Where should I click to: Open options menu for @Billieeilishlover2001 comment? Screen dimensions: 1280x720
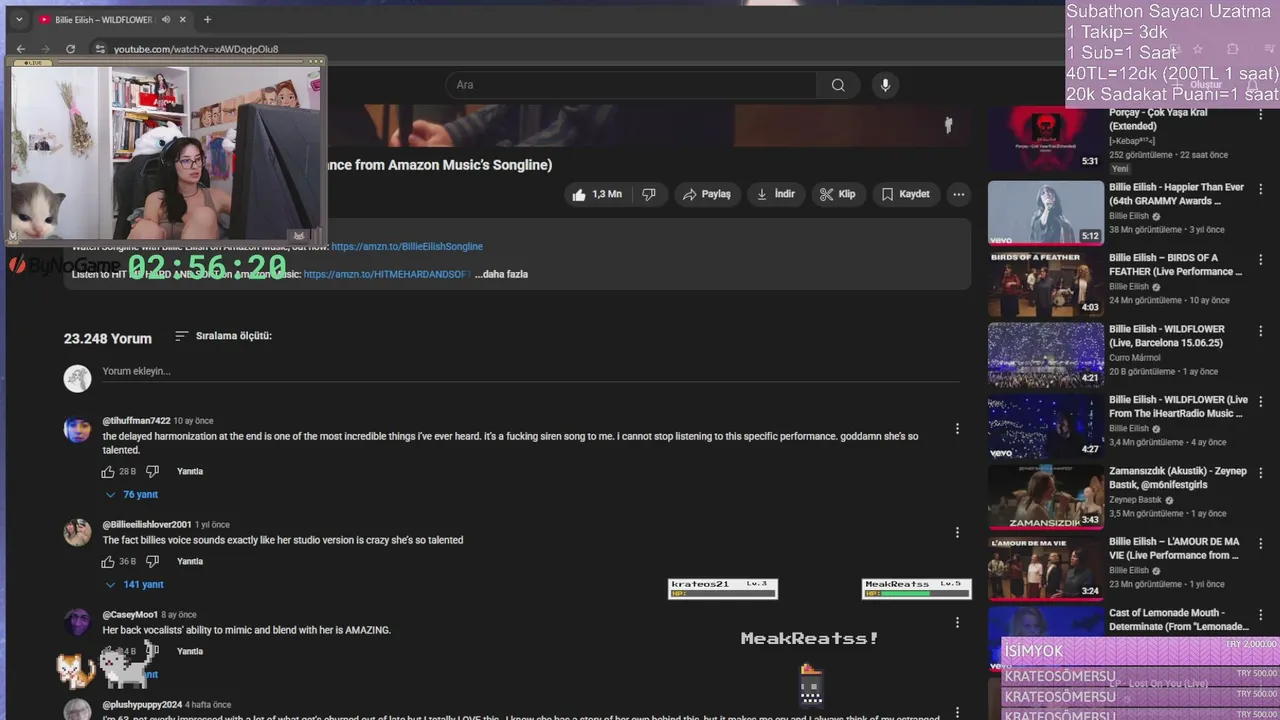pyautogui.click(x=957, y=532)
